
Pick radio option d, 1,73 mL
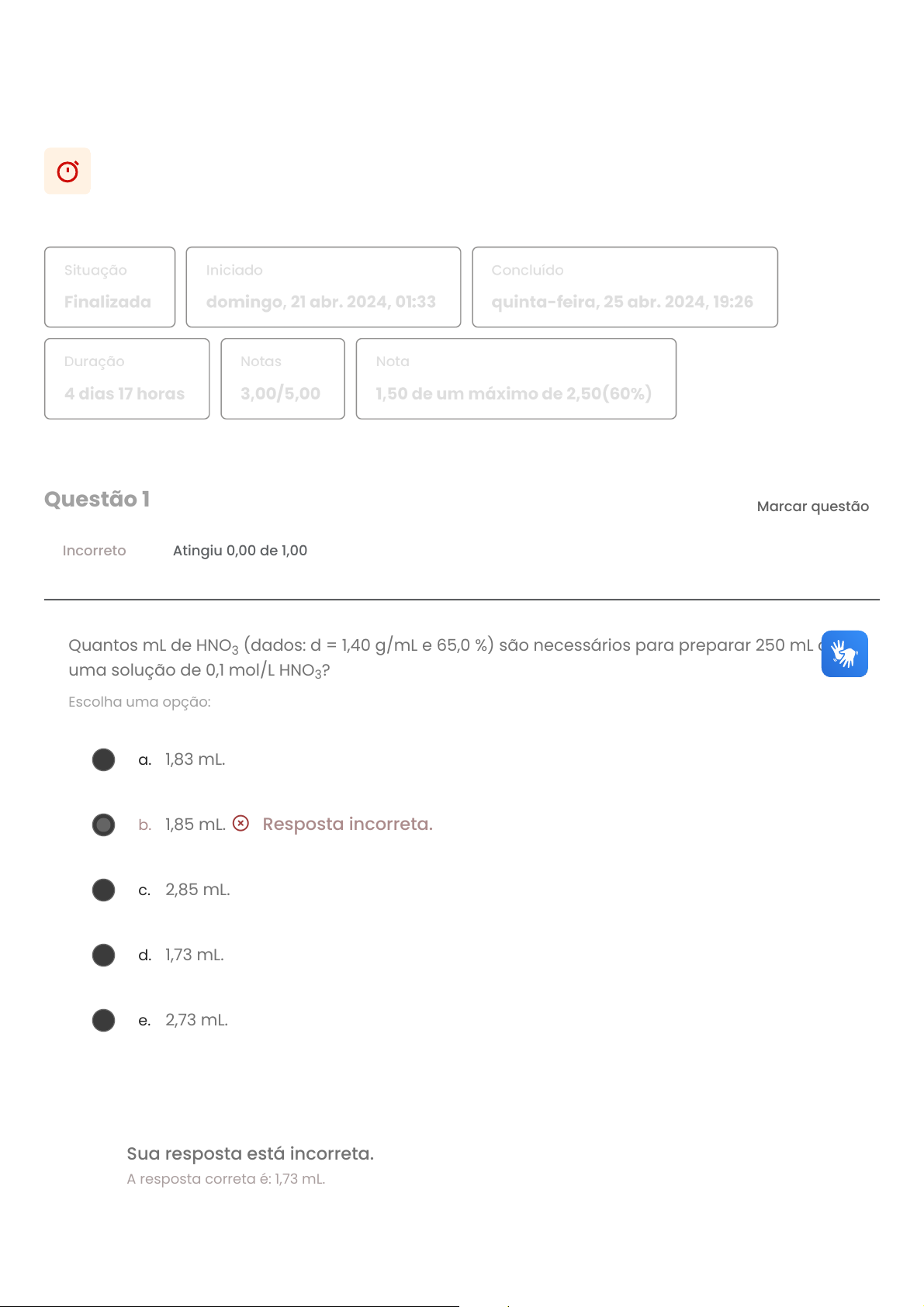103,955
